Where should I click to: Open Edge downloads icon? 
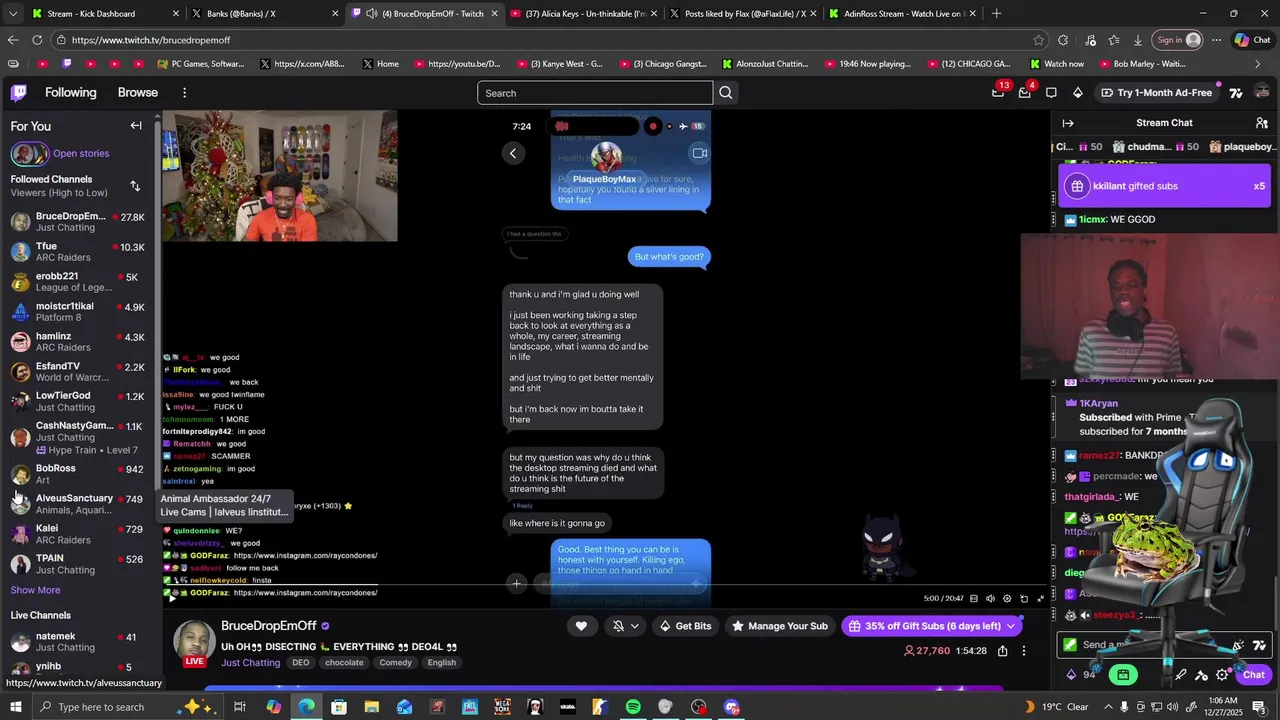[x=1138, y=40]
